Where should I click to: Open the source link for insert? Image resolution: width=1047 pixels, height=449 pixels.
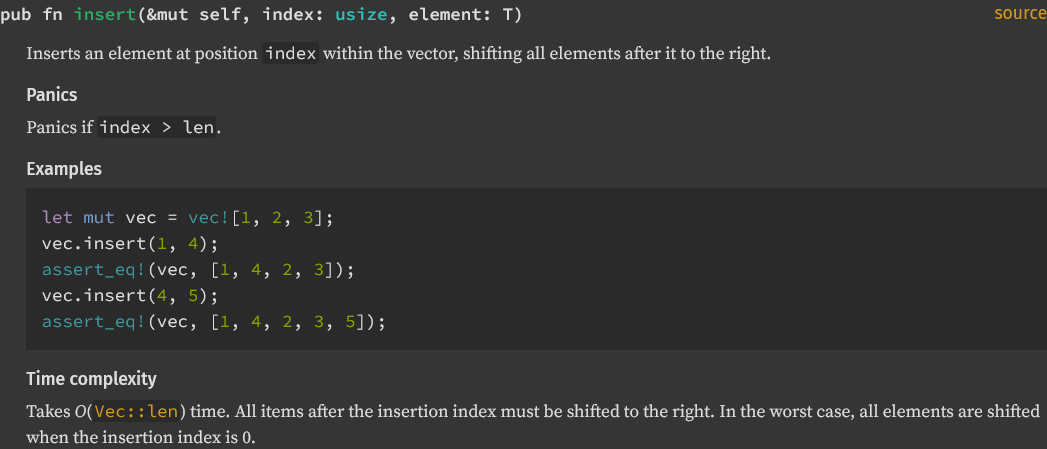point(1020,14)
